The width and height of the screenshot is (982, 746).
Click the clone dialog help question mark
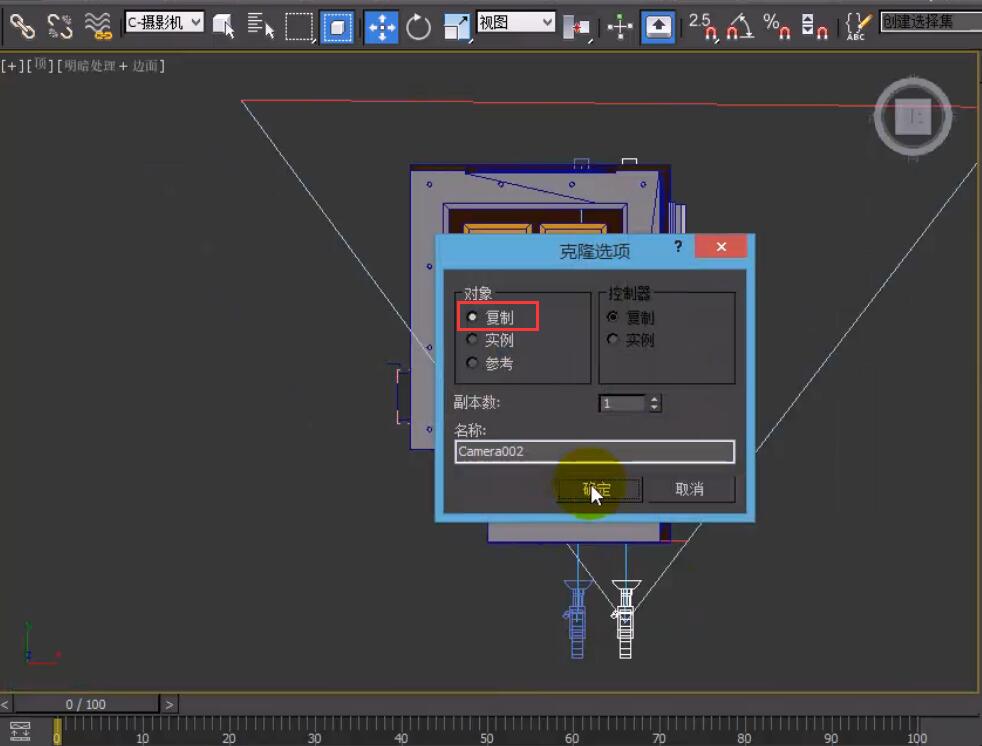tap(678, 246)
